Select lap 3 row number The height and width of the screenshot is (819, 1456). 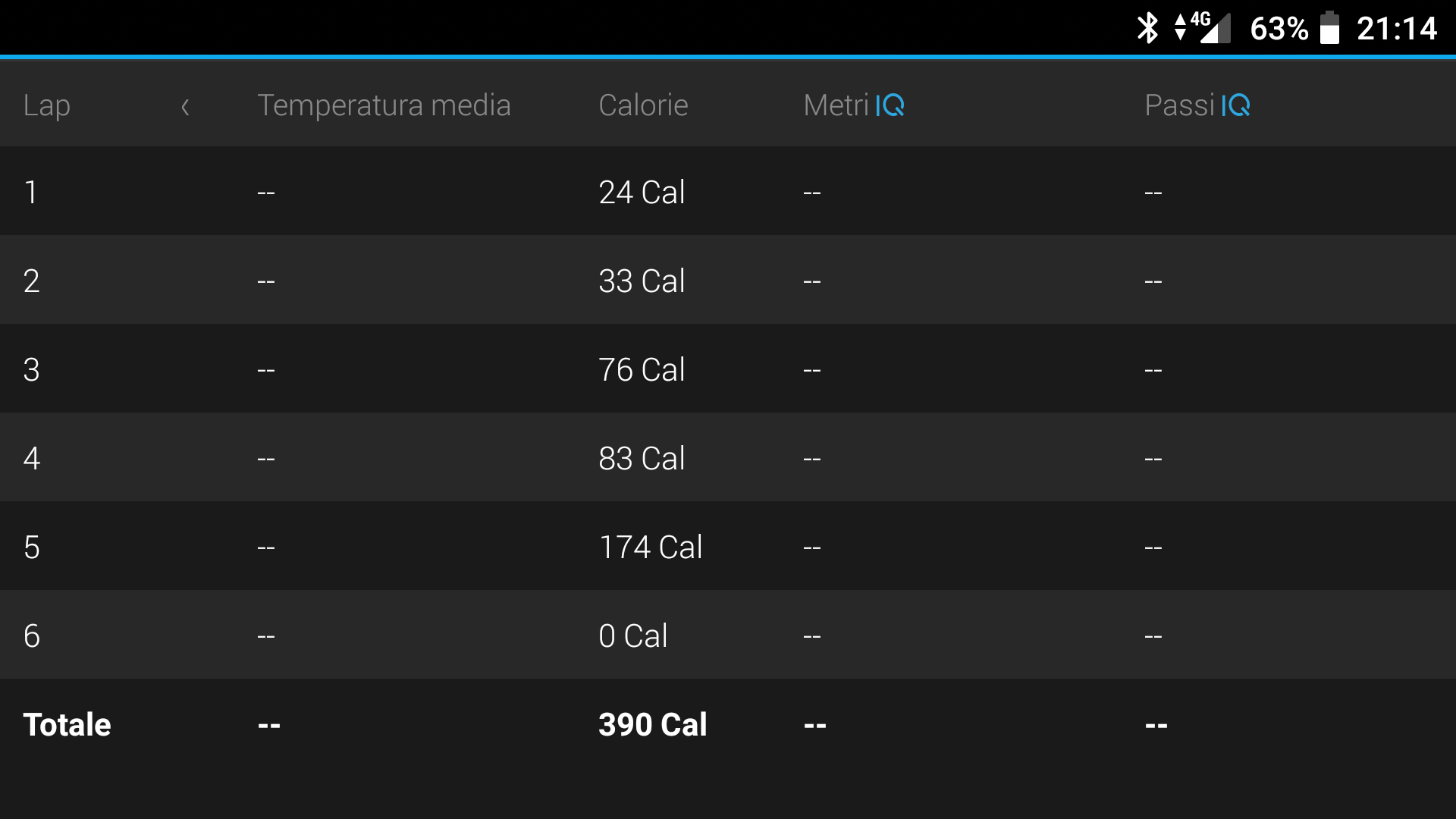point(31,369)
